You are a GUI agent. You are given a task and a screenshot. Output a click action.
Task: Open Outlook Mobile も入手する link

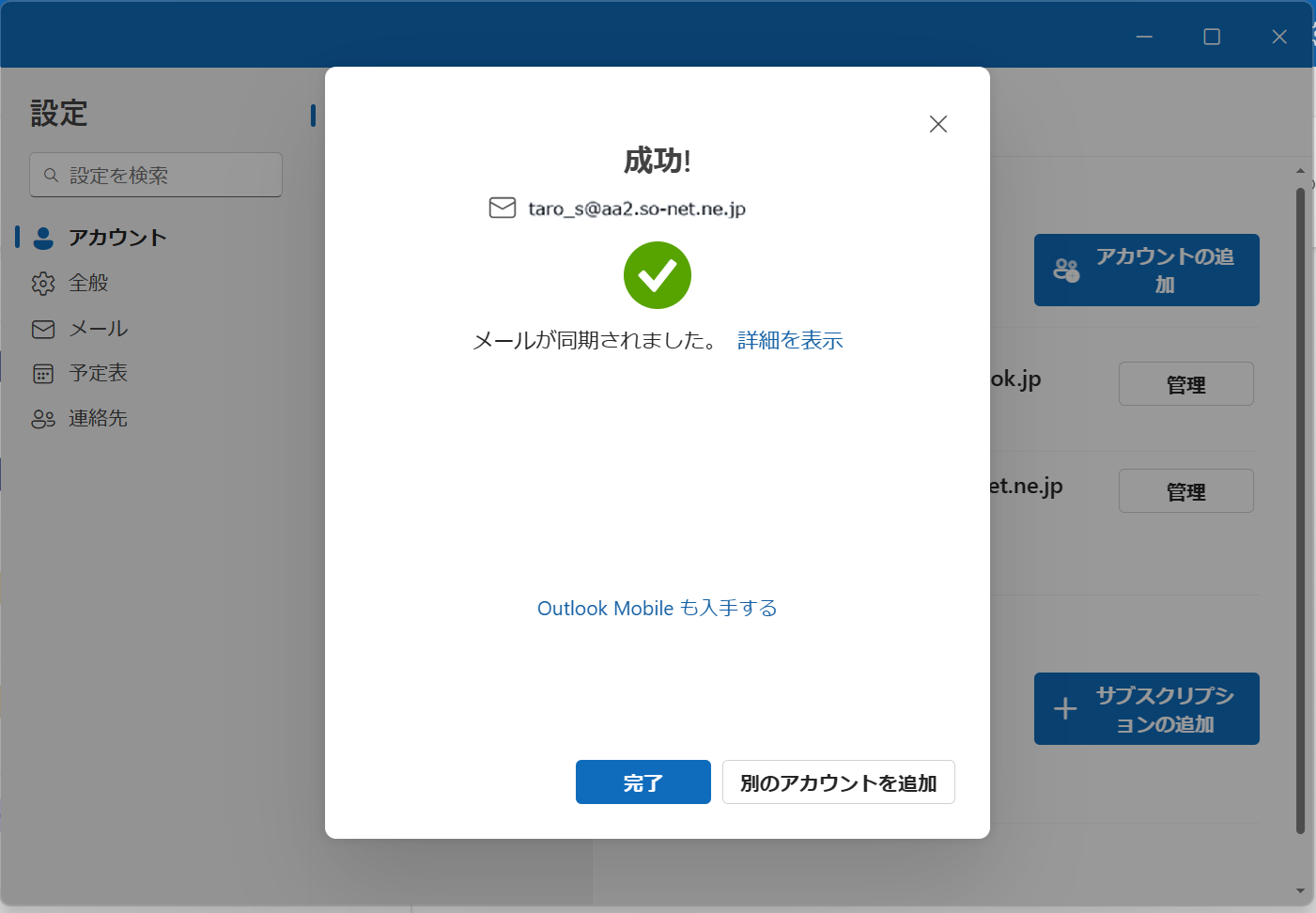(x=657, y=609)
